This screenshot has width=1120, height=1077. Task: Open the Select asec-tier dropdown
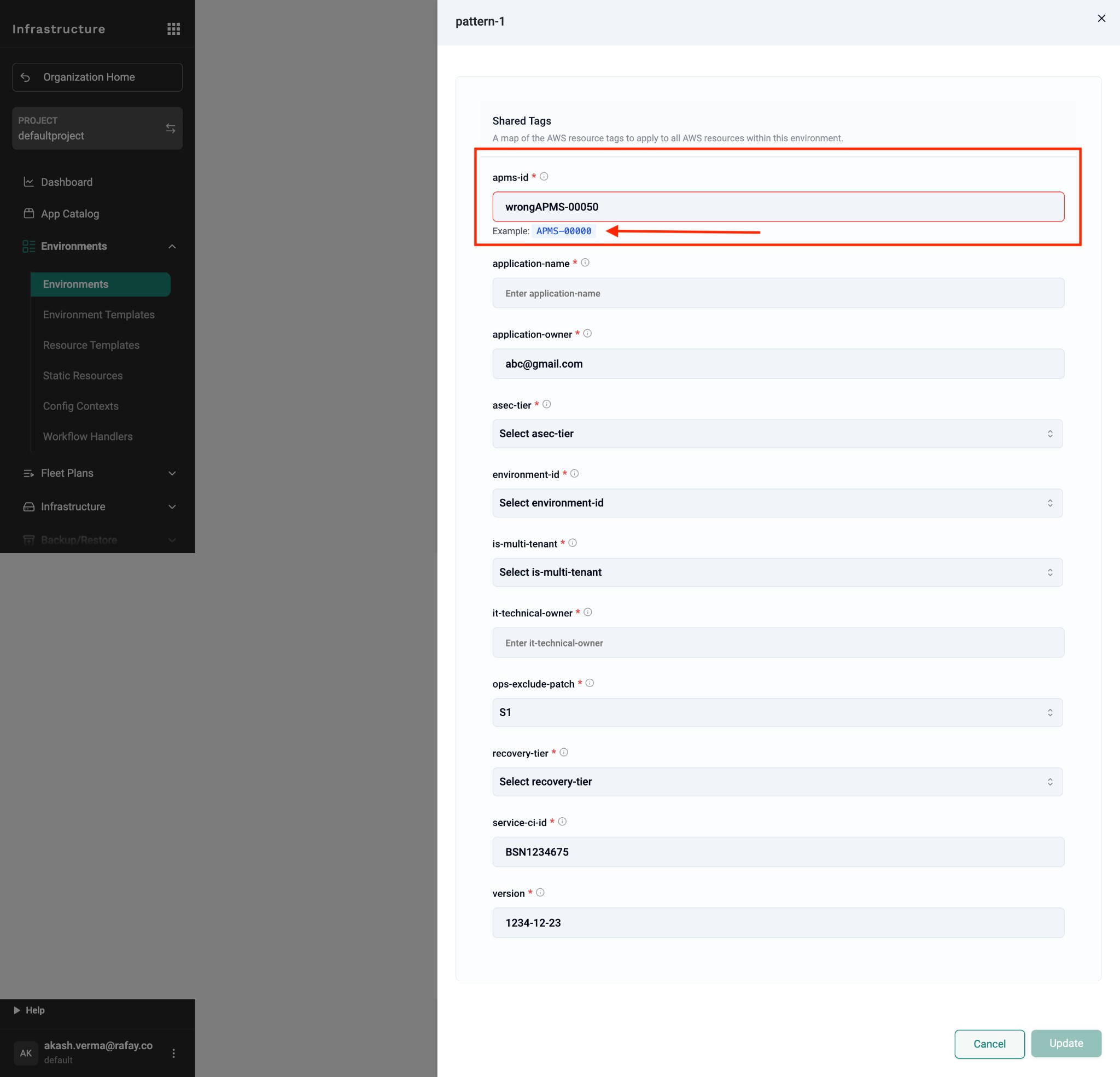777,433
